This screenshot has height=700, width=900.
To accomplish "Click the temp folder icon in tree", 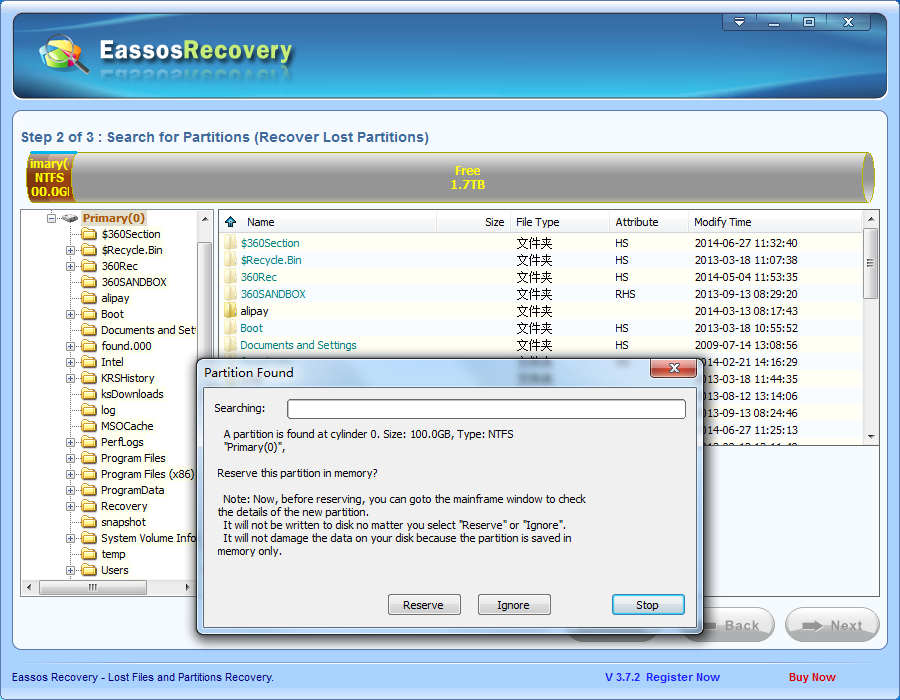I will point(89,554).
